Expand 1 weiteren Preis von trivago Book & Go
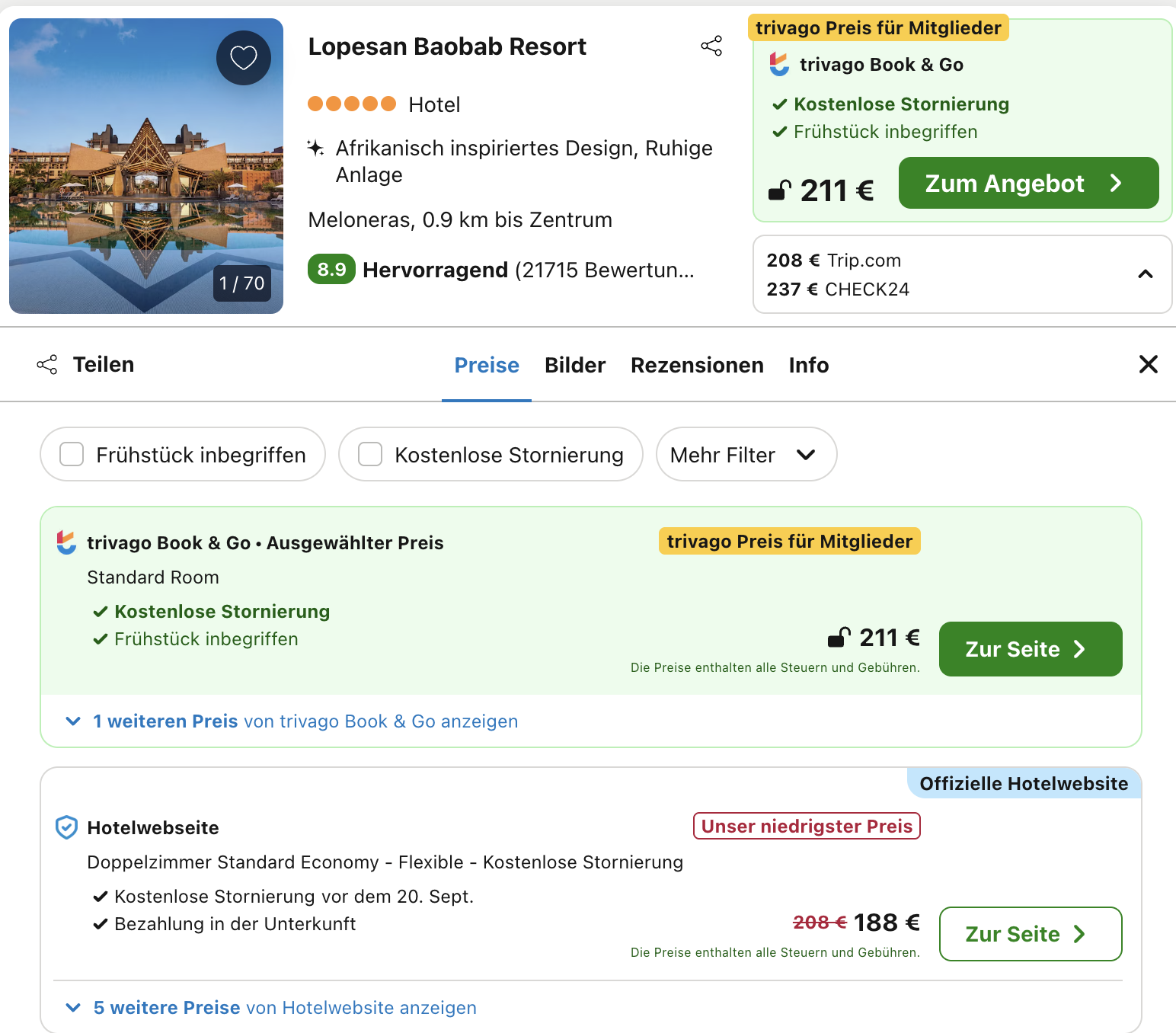The height and width of the screenshot is (1033, 1176). coord(305,721)
